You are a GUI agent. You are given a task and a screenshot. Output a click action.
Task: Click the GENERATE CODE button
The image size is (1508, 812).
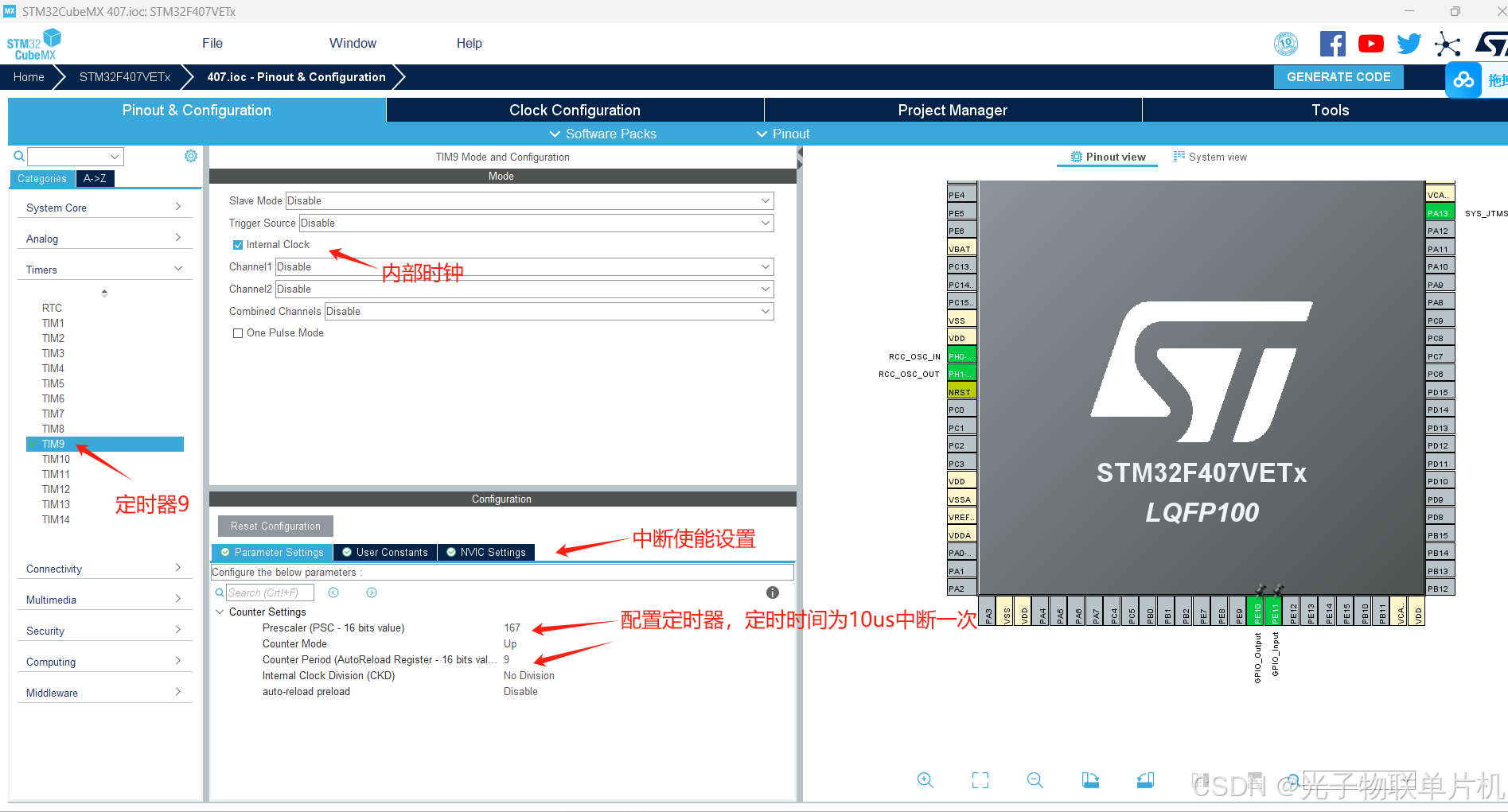pos(1338,77)
